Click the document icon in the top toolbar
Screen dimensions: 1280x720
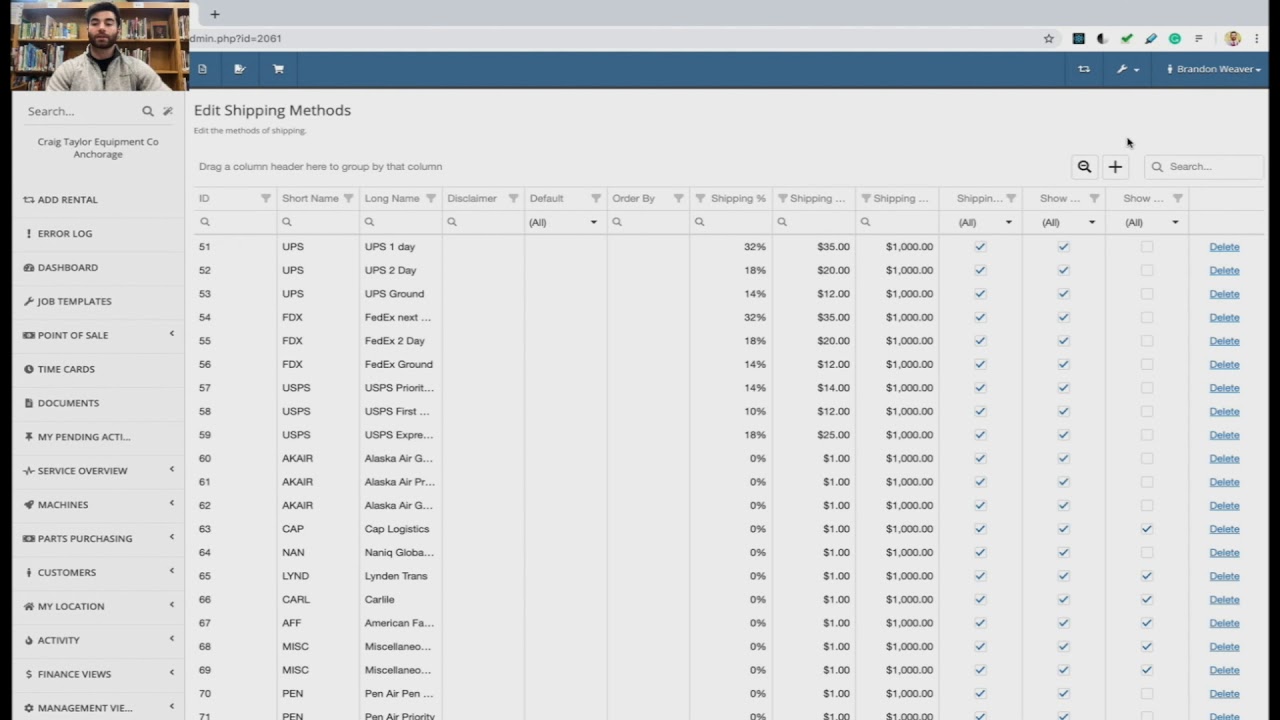click(x=202, y=68)
